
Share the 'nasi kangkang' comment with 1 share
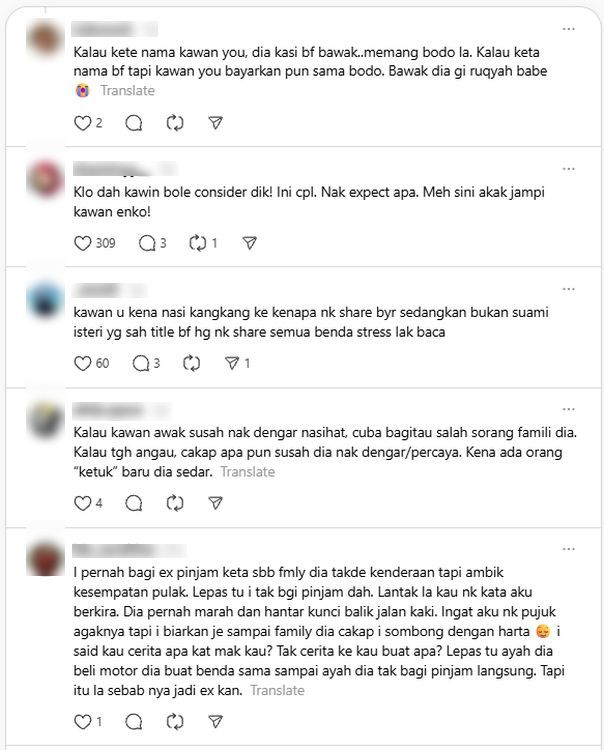[232, 364]
